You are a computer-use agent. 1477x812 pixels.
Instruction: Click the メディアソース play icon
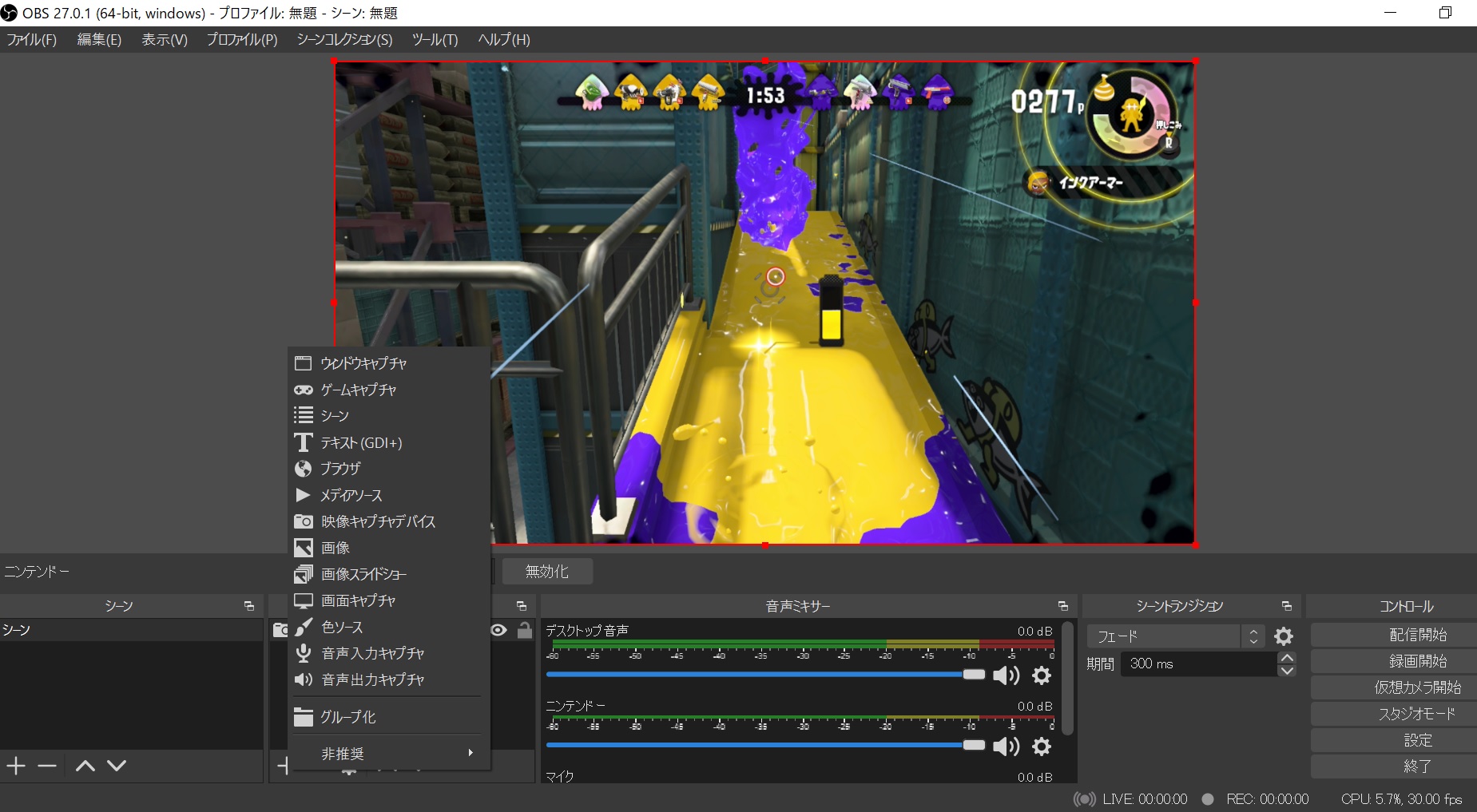click(x=304, y=495)
